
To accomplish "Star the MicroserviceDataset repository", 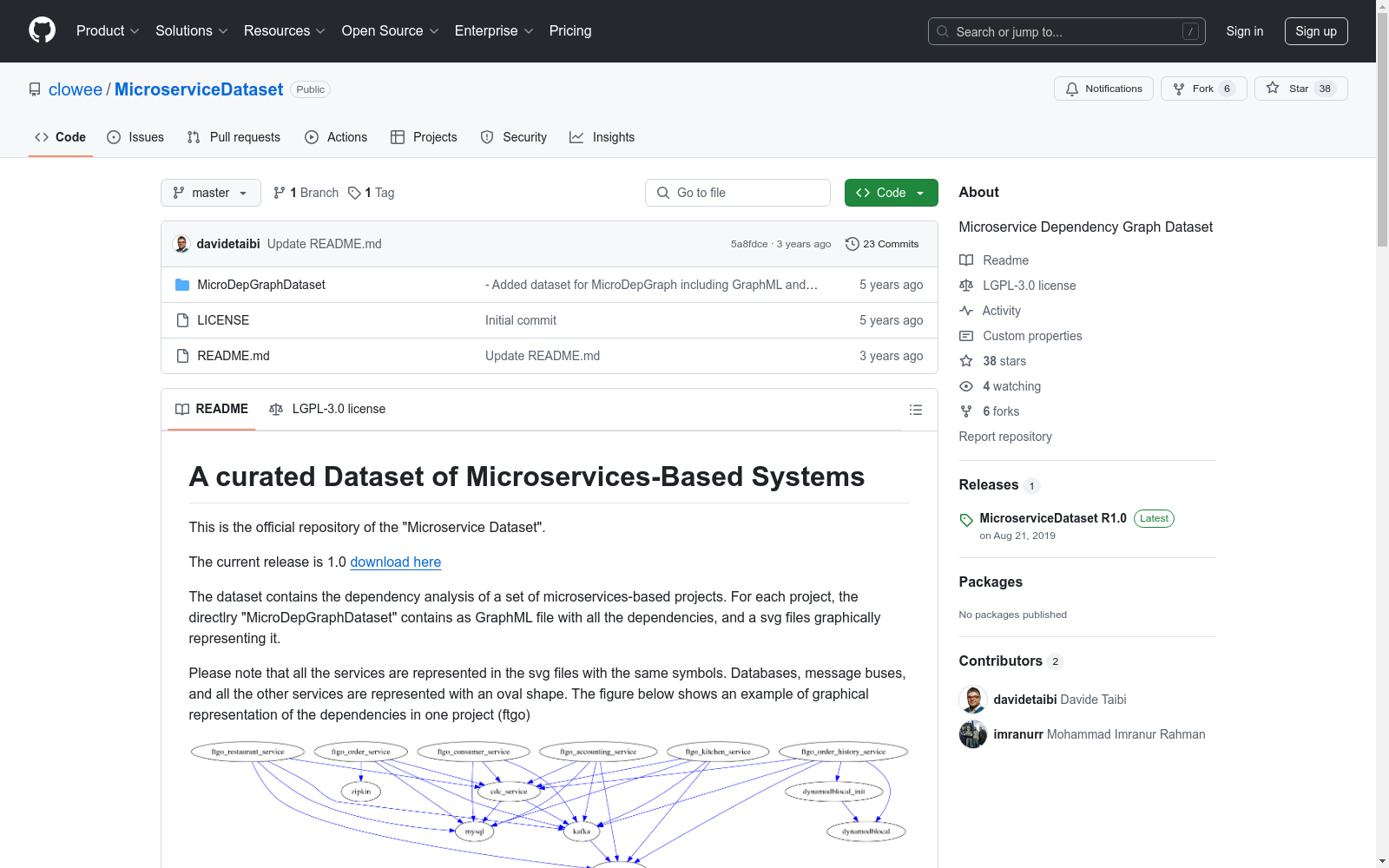I will coord(1300,89).
